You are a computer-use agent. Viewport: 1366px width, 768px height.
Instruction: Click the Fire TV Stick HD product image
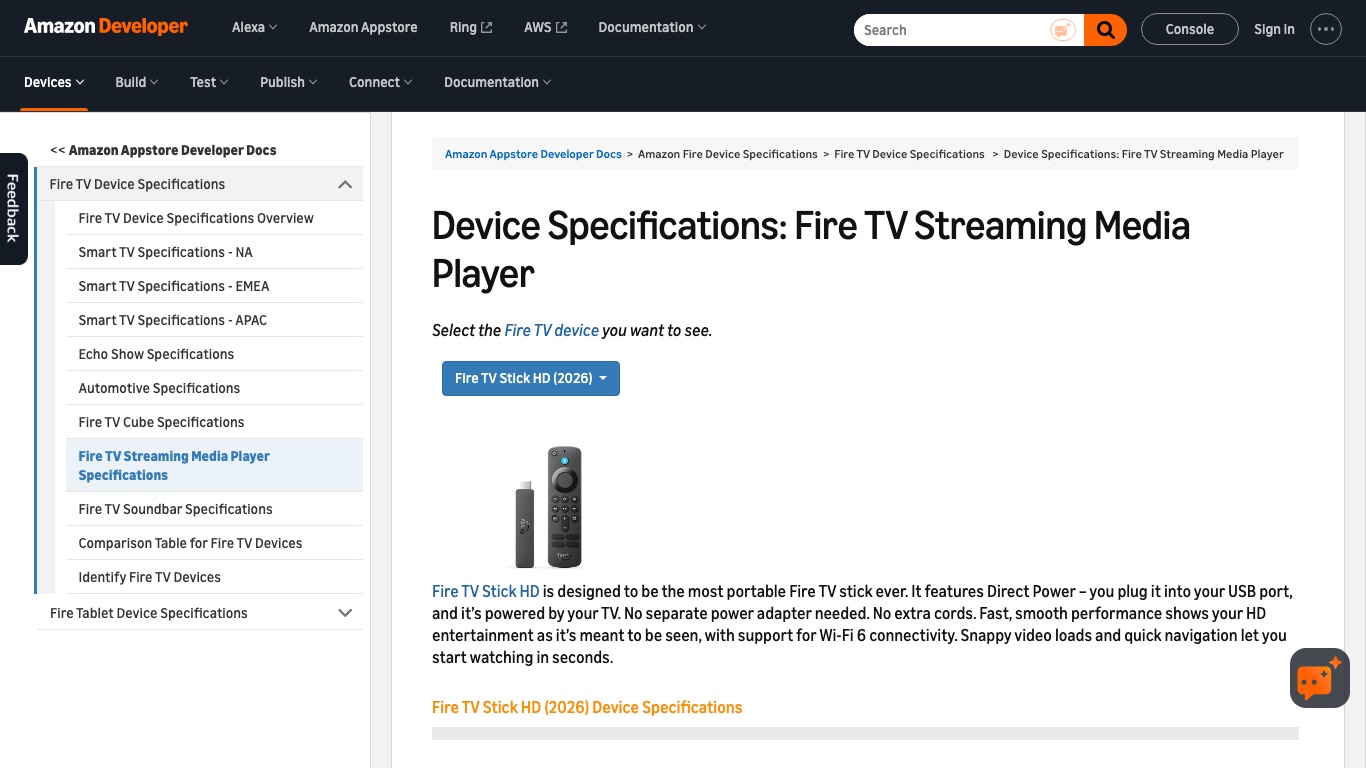[x=549, y=507]
